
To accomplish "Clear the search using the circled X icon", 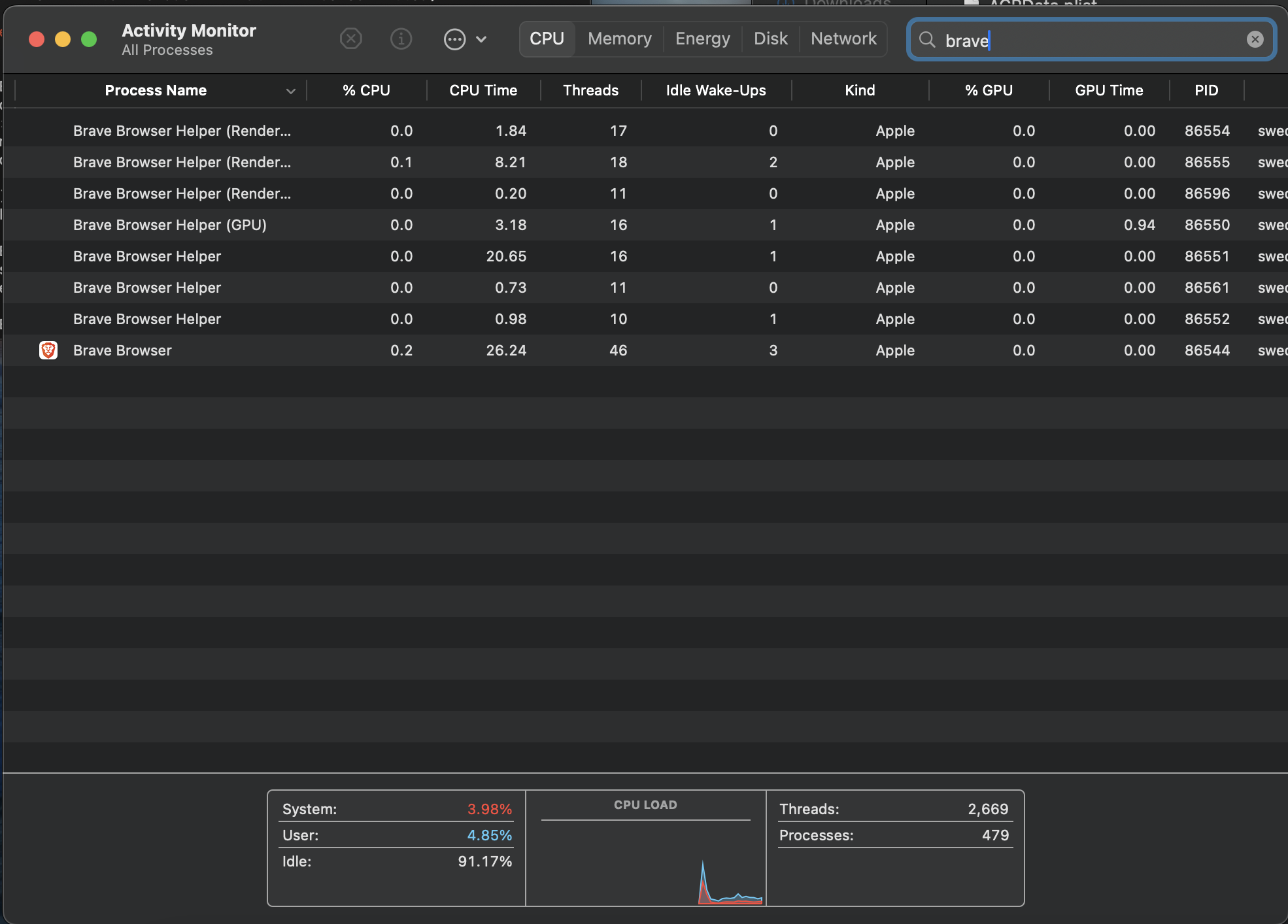I will click(x=1255, y=39).
